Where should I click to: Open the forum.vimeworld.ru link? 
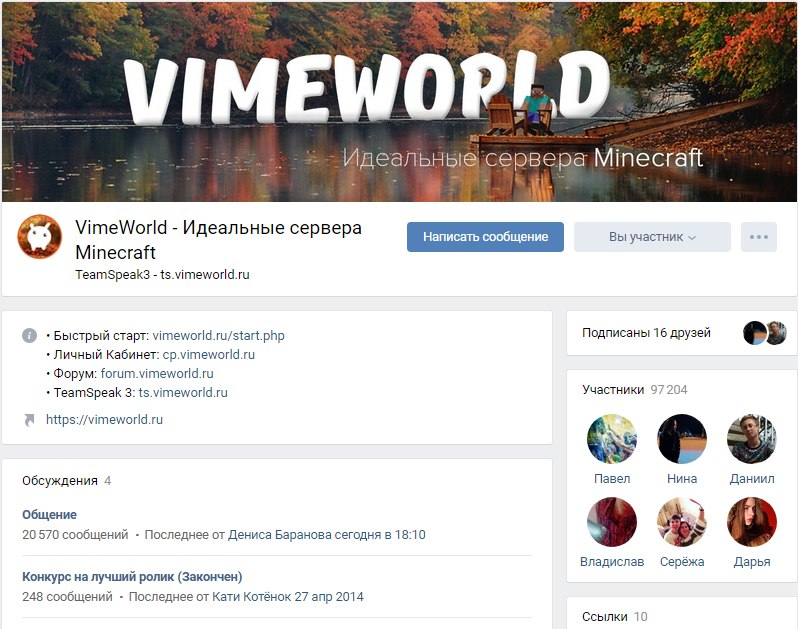click(x=157, y=374)
